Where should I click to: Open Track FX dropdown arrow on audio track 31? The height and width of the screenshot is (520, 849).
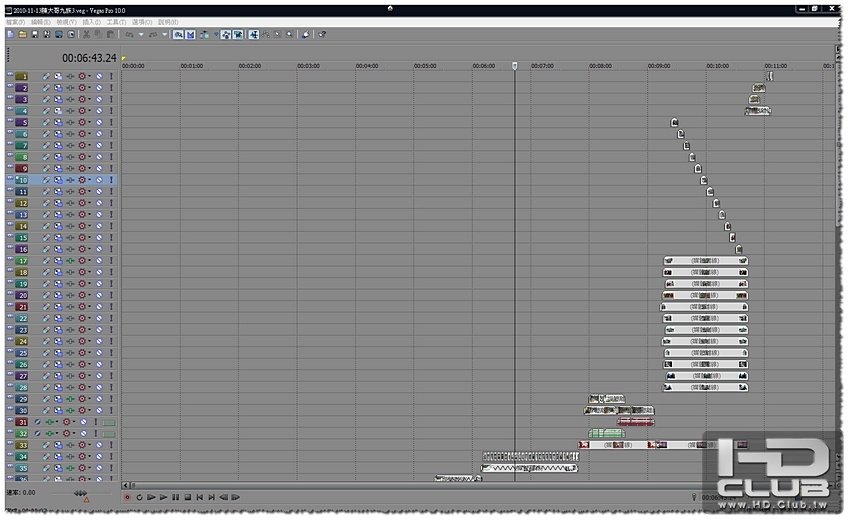coord(57,422)
